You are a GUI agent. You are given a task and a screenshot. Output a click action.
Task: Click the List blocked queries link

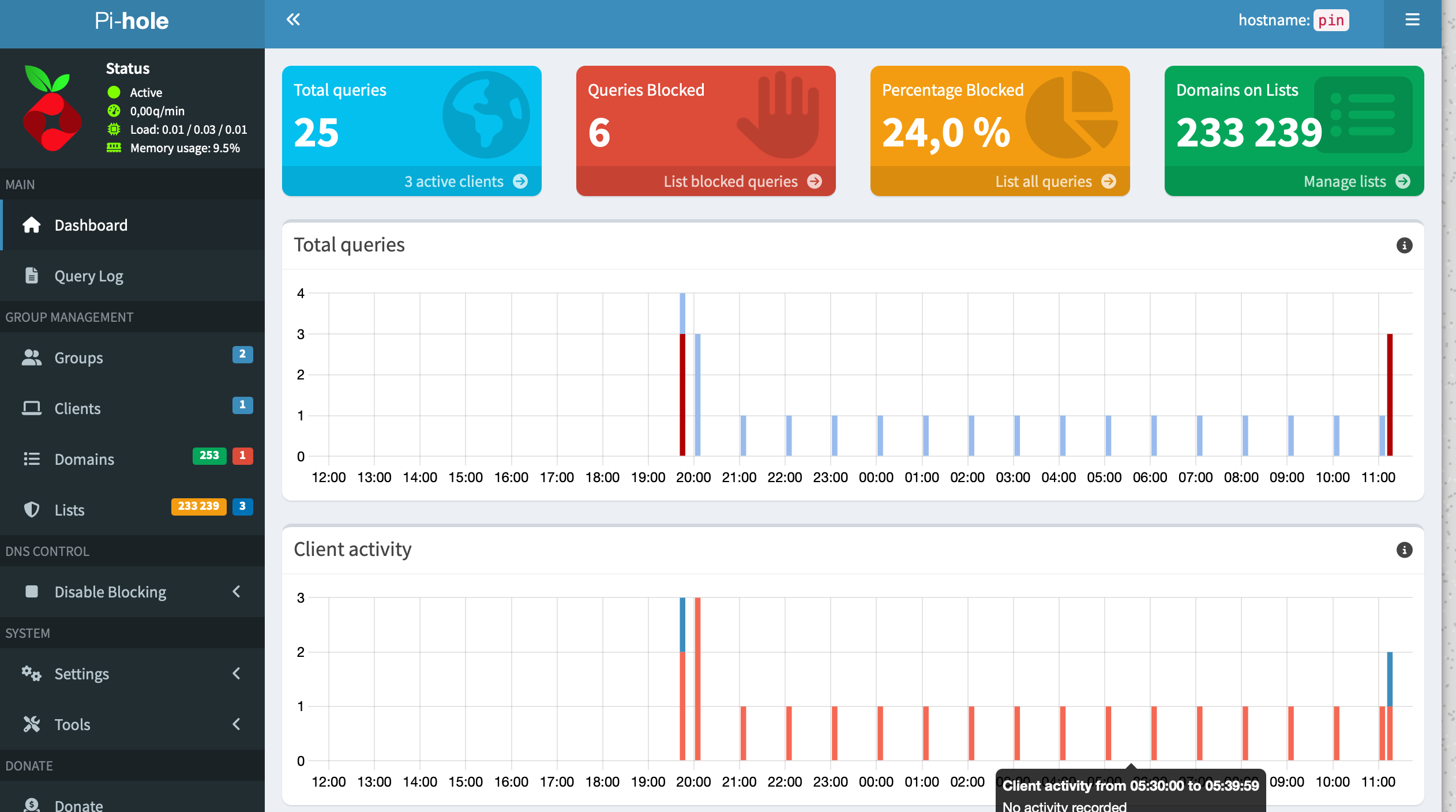click(x=730, y=181)
